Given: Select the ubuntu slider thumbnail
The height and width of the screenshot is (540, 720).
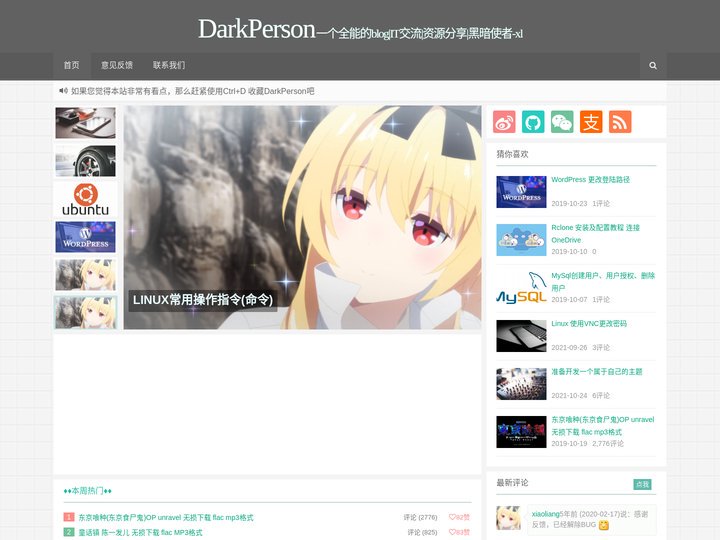Looking at the screenshot, I should (x=85, y=199).
